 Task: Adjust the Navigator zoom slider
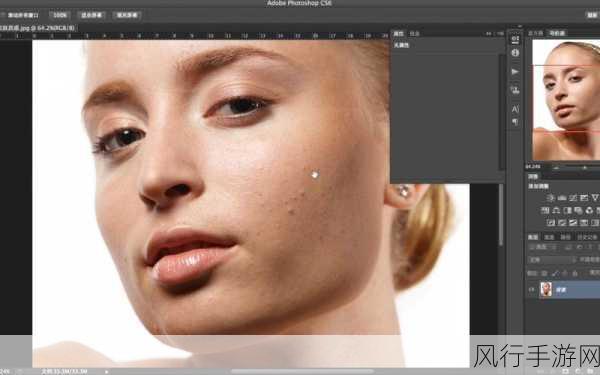pos(584,167)
